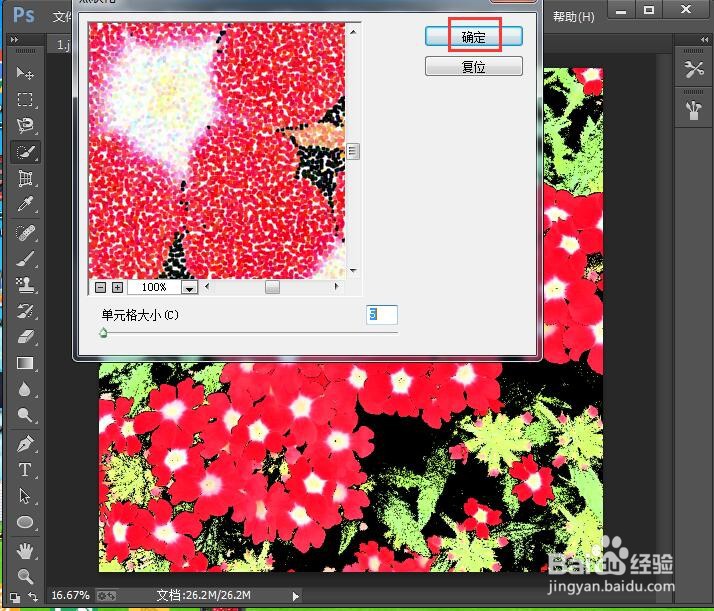The image size is (714, 611).
Task: Click preview vertical scrollbar up arrow
Action: 353,32
